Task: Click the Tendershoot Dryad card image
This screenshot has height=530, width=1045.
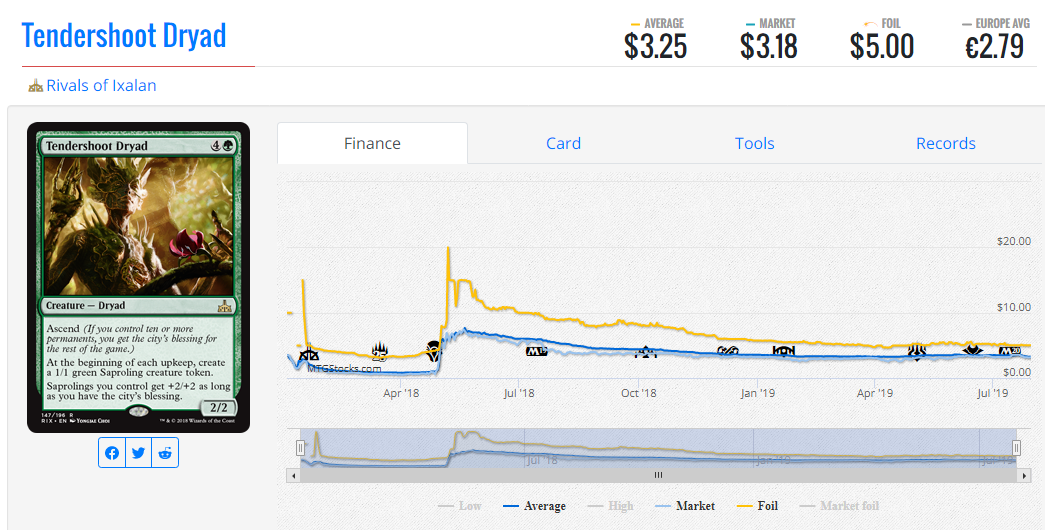Action: (139, 277)
